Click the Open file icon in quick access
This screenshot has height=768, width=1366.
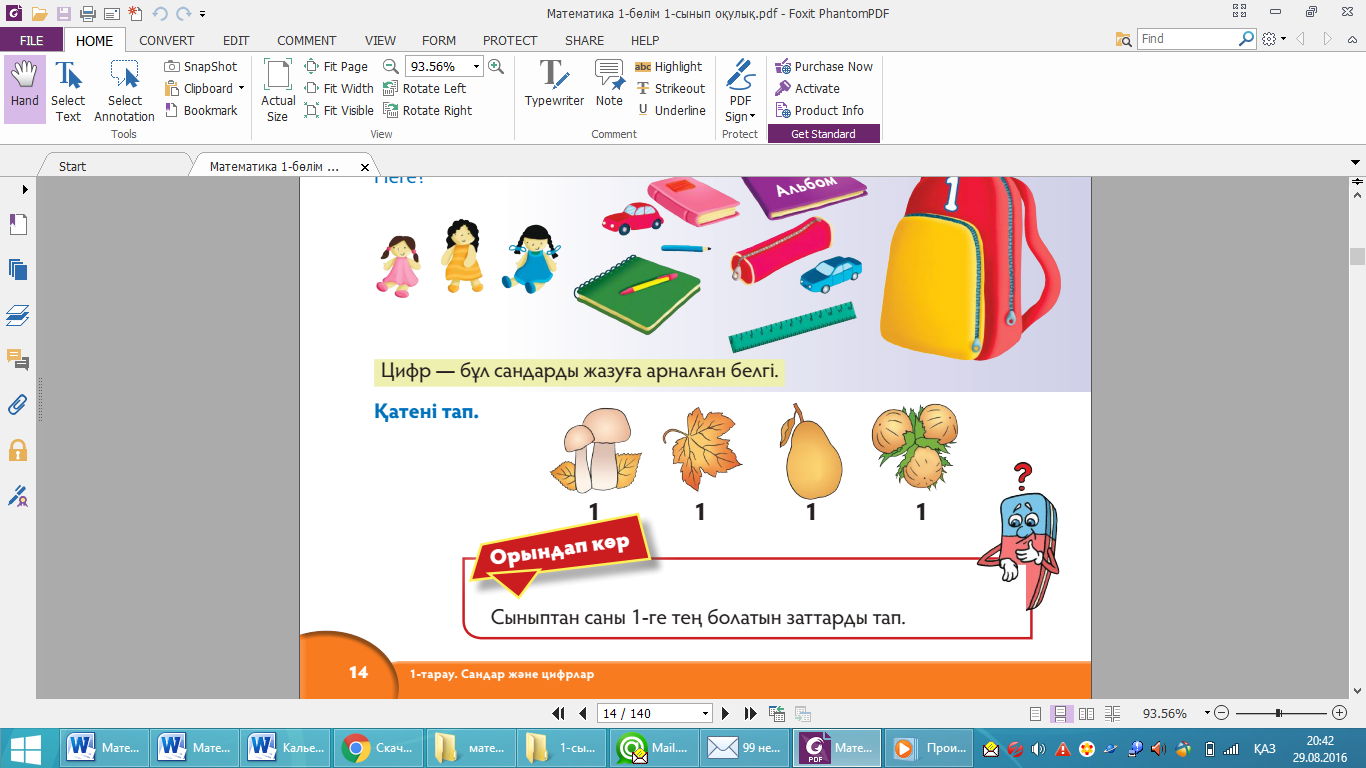(x=39, y=14)
